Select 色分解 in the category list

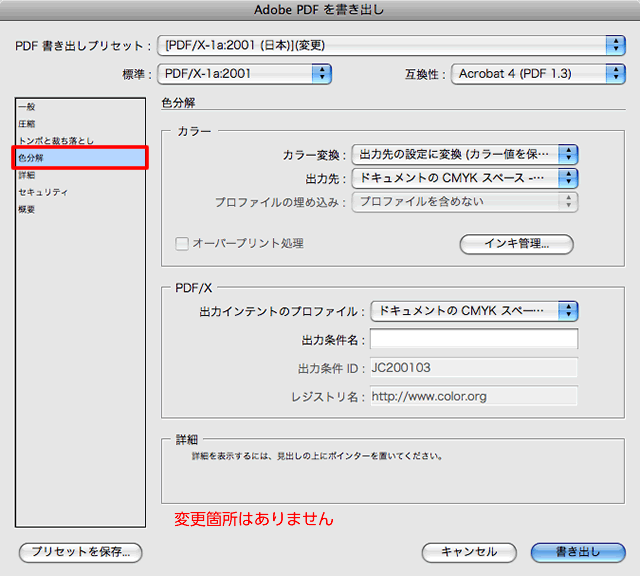pos(80,158)
